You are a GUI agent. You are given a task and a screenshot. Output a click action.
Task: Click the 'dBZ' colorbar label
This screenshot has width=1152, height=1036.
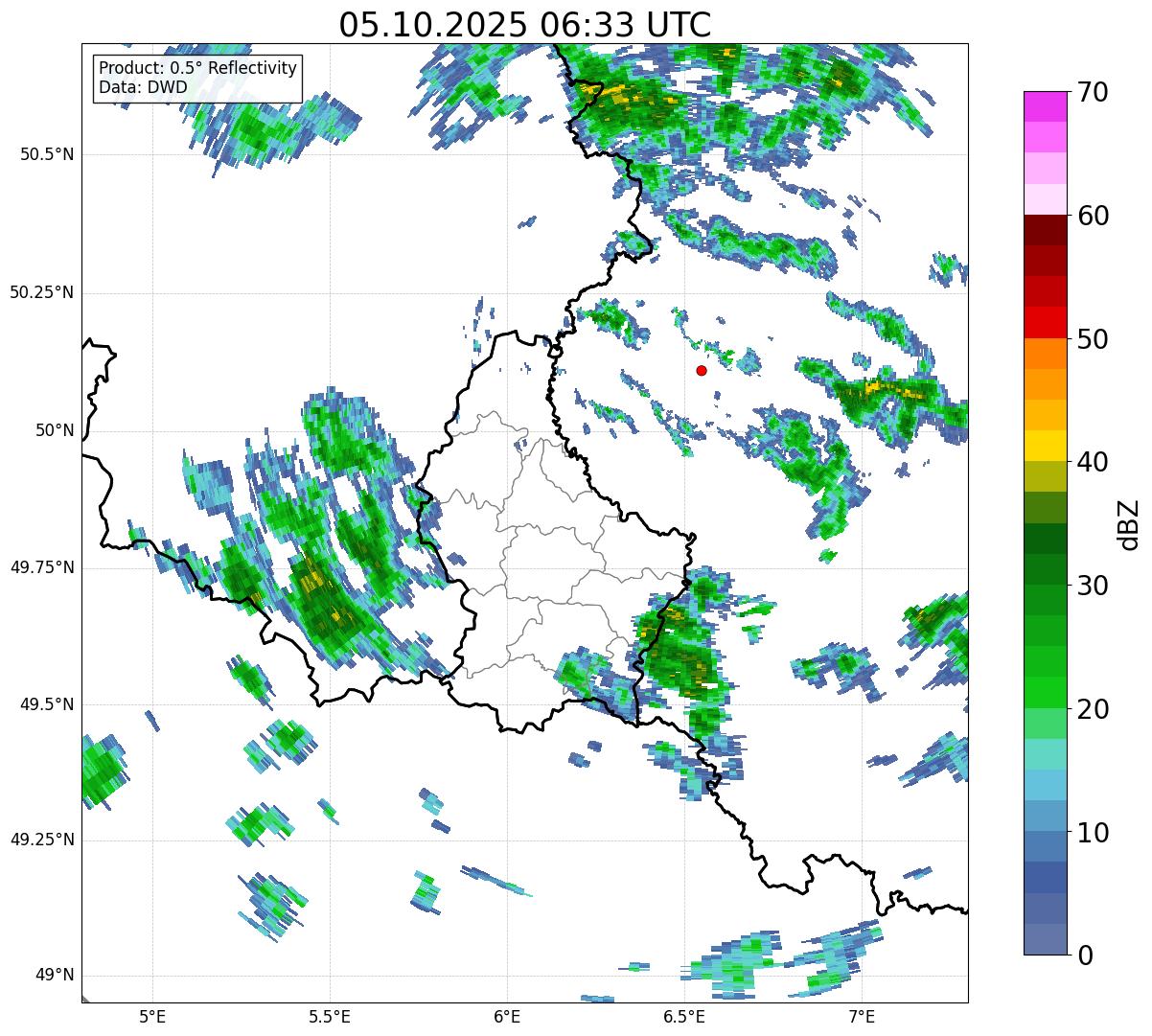(1128, 523)
